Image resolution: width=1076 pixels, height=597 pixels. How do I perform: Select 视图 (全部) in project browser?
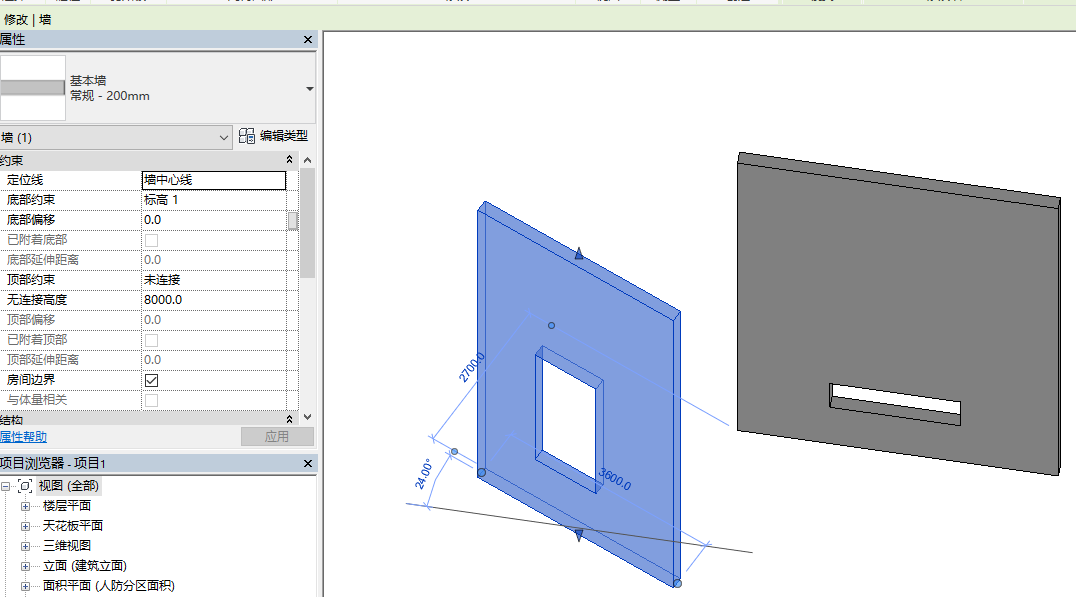point(69,486)
